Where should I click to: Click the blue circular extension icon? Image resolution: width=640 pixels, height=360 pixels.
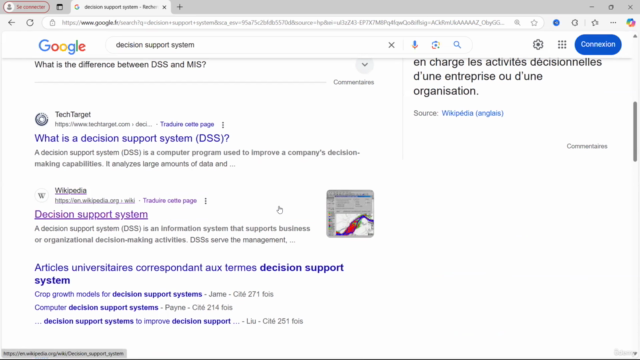click(x=556, y=23)
